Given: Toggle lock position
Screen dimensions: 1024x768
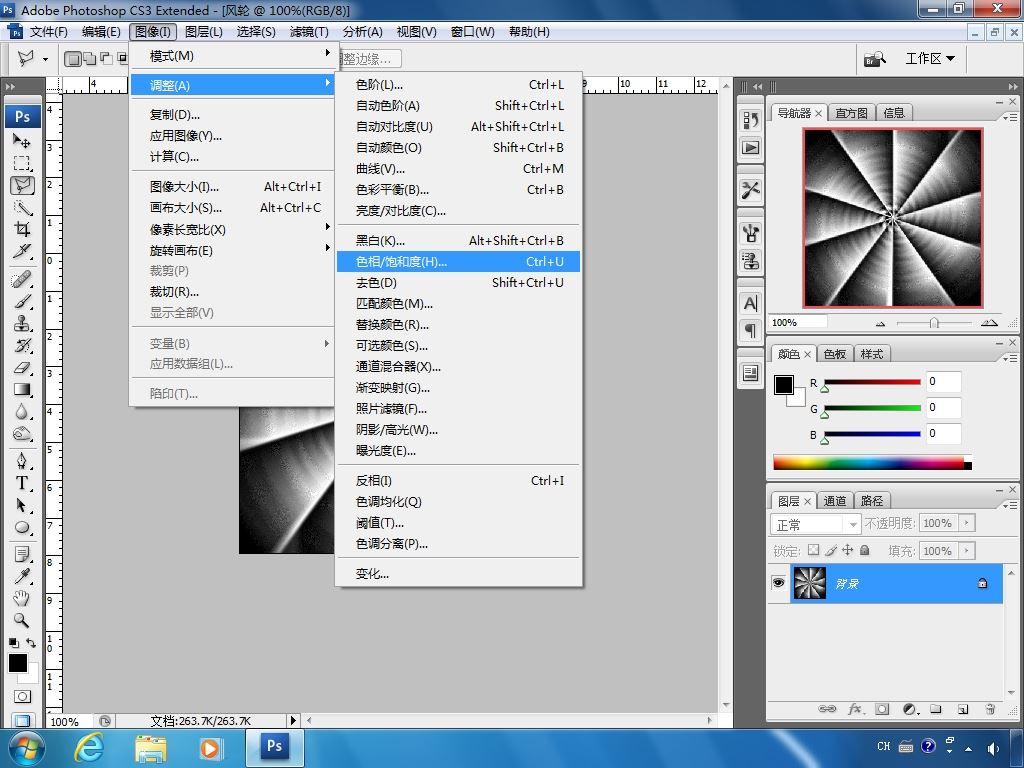Looking at the screenshot, I should pos(848,550).
